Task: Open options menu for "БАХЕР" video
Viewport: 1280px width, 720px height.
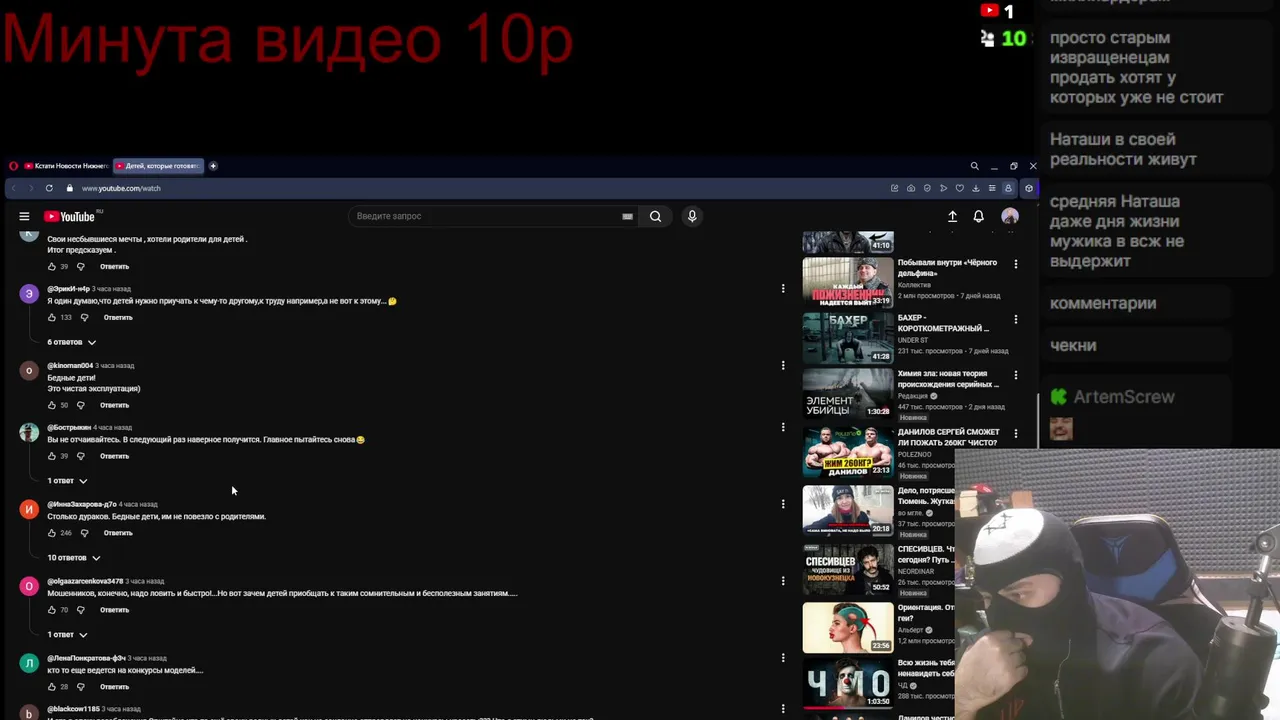Action: click(x=1016, y=320)
